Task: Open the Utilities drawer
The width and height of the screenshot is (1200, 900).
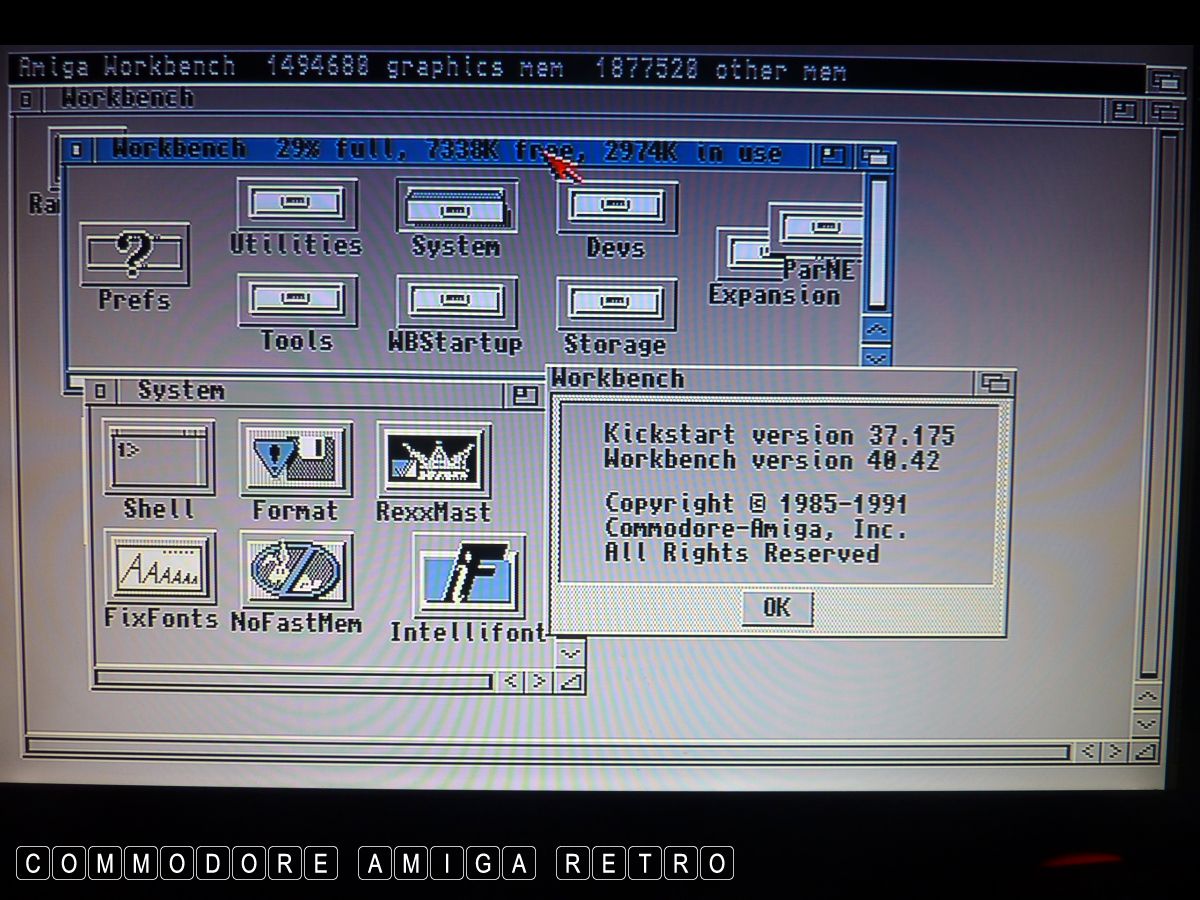Action: tap(296, 206)
